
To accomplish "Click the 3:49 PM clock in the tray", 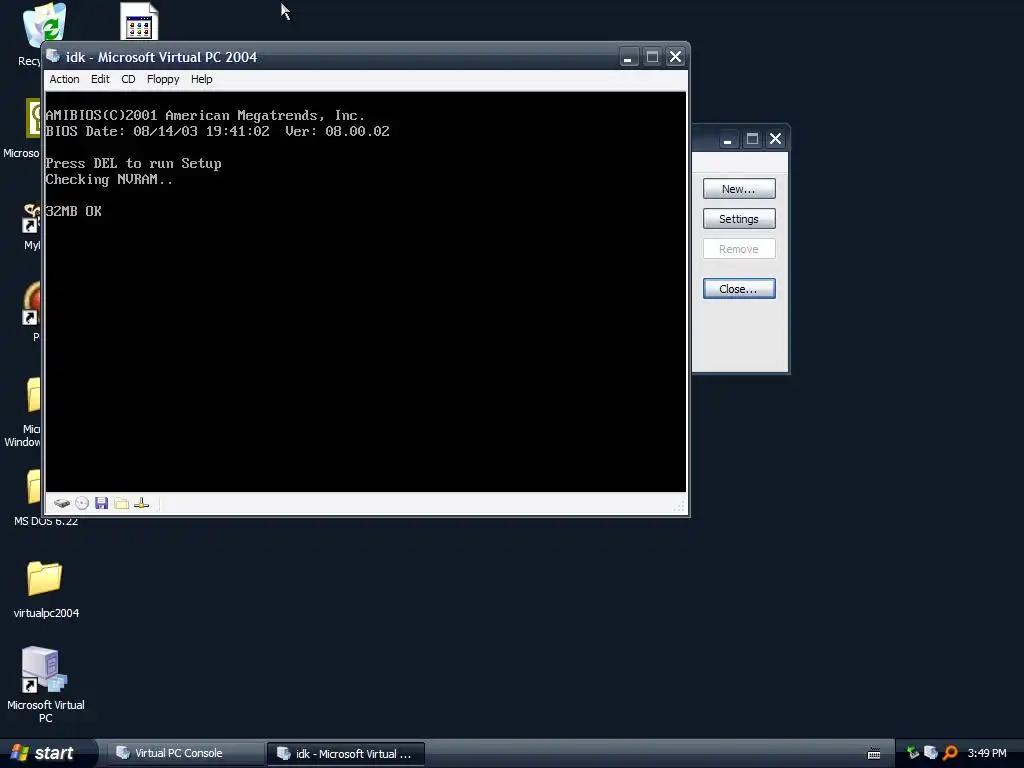I will pyautogui.click(x=987, y=753).
